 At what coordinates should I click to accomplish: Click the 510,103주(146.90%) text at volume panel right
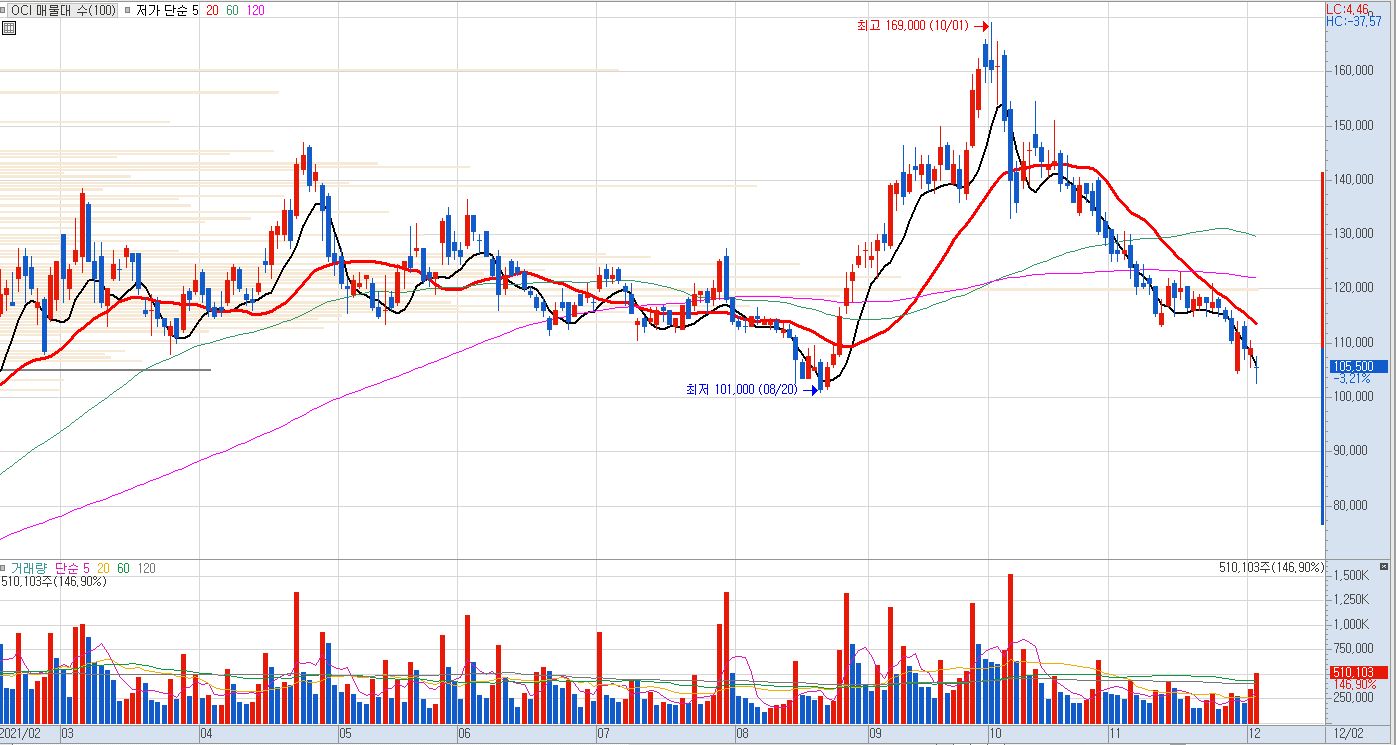coord(1271,568)
